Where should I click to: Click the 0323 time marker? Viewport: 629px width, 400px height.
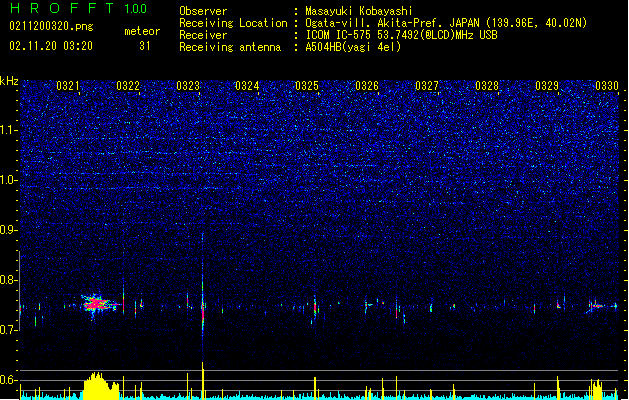click(x=188, y=86)
